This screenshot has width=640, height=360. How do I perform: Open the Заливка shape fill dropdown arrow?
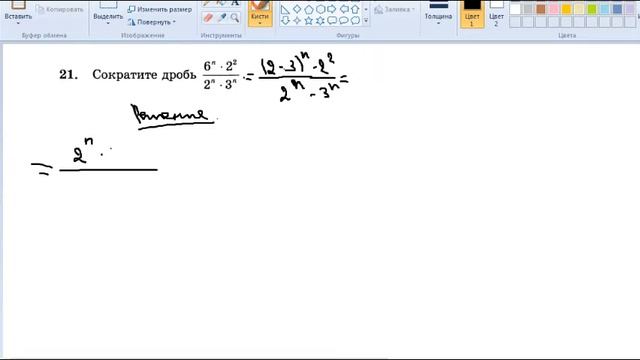point(413,9)
